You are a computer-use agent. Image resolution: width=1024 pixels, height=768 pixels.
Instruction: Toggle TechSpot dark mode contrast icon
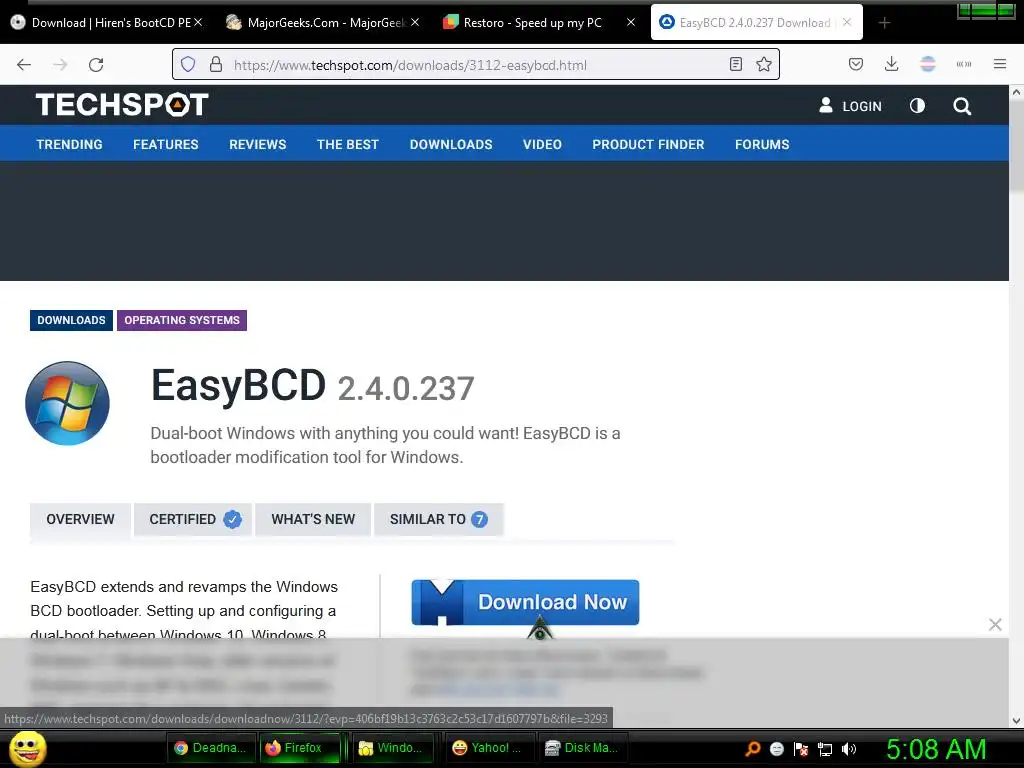tap(917, 106)
